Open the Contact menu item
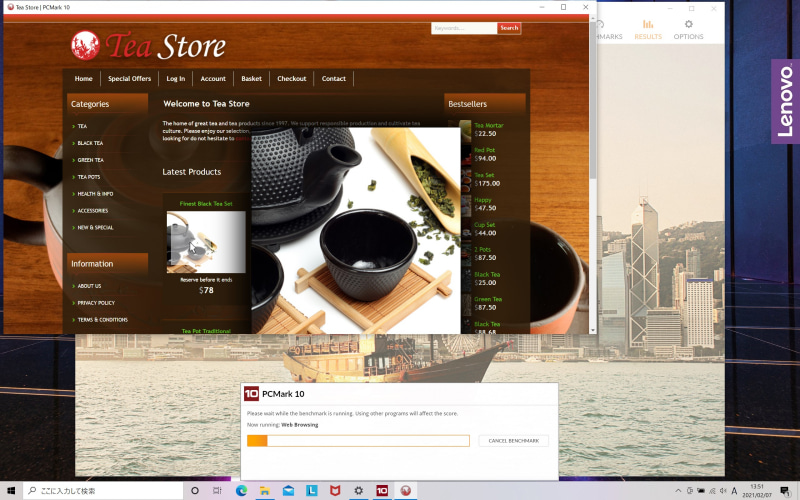This screenshot has height=500, width=800. (334, 79)
